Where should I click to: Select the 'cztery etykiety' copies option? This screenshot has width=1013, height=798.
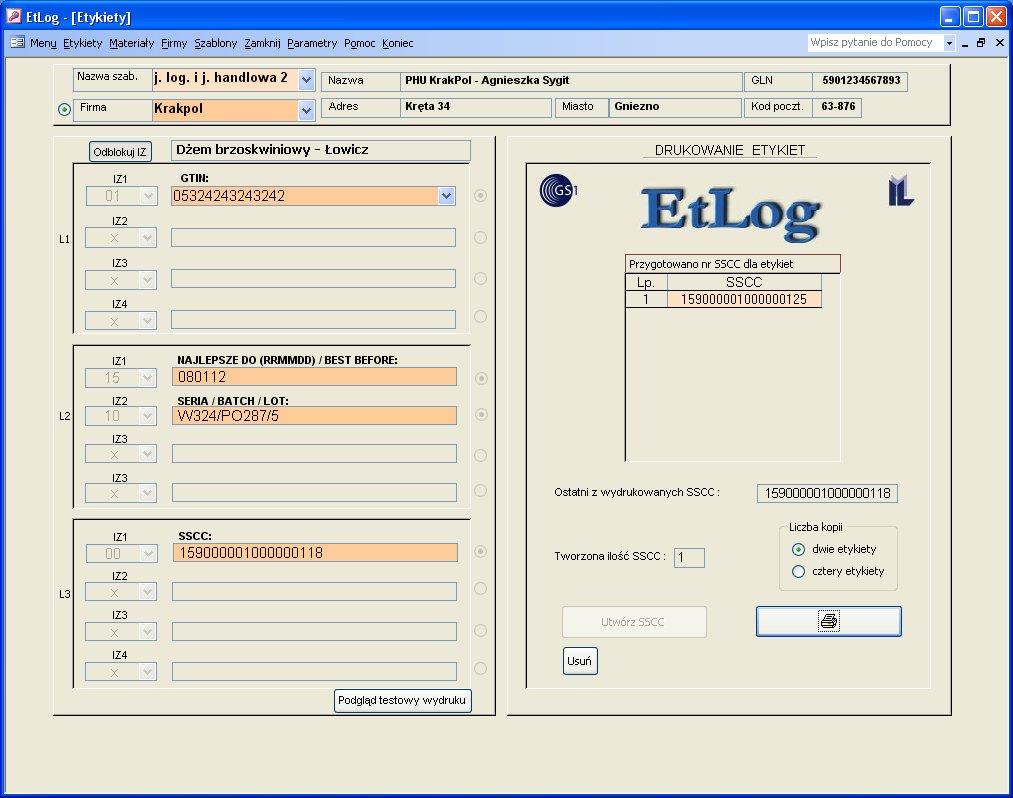click(799, 571)
